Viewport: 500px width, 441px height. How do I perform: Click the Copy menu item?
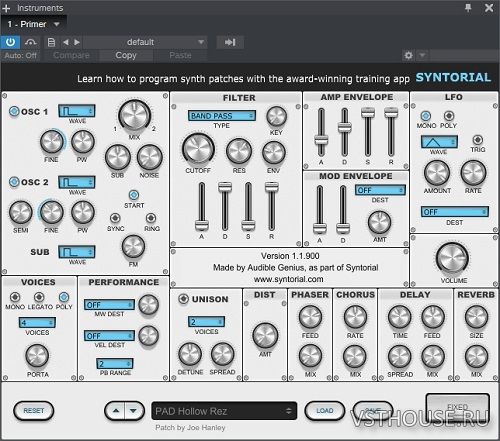pos(126,55)
